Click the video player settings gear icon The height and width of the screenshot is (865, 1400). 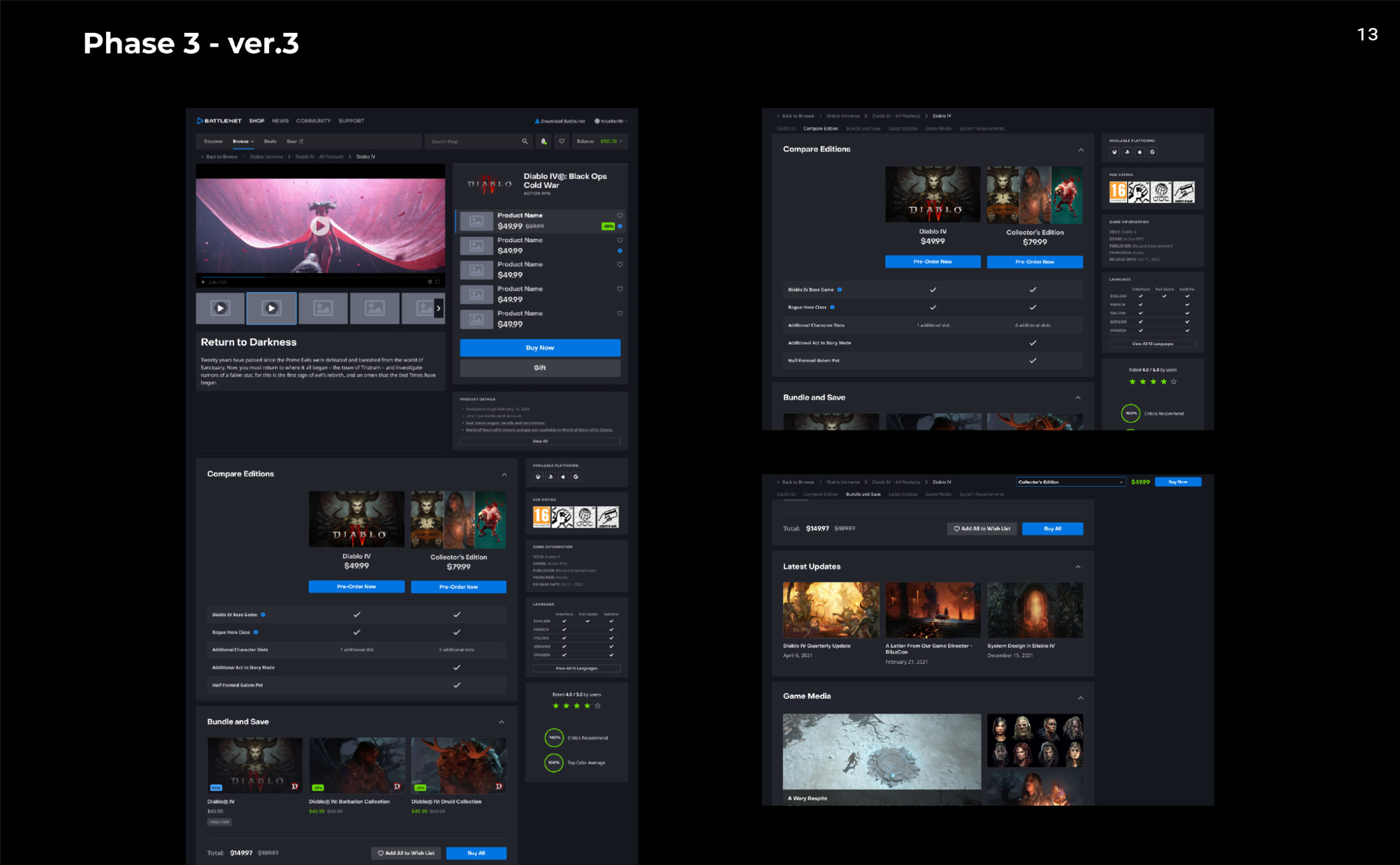pos(430,282)
